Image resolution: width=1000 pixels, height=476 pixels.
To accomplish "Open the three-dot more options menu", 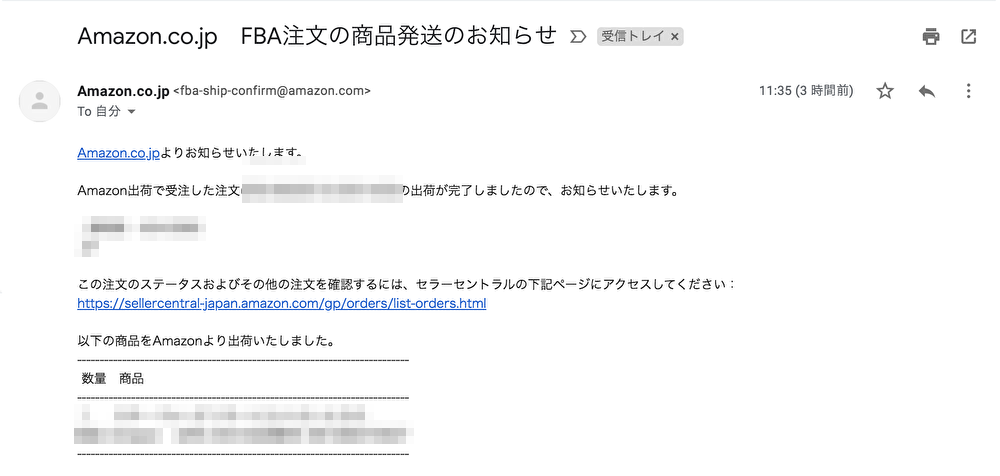I will coord(968,91).
